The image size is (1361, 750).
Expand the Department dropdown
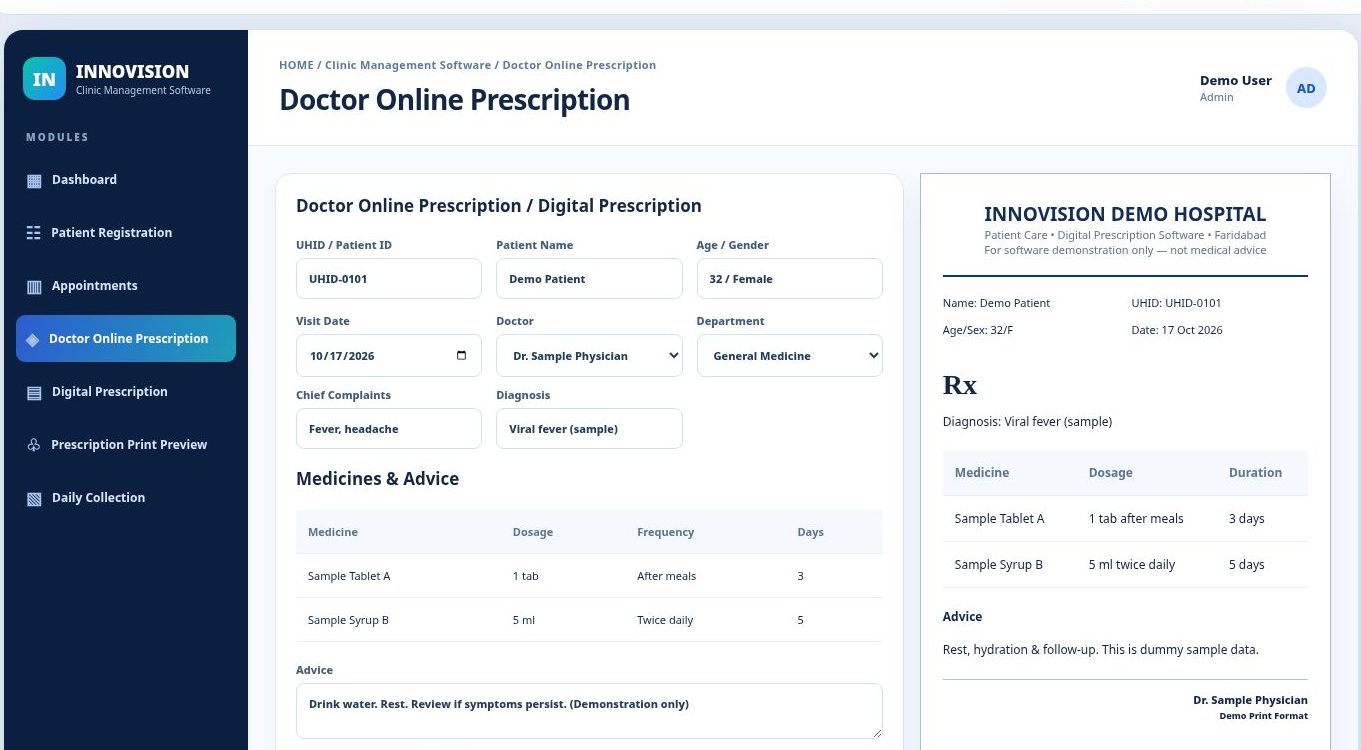pos(789,356)
